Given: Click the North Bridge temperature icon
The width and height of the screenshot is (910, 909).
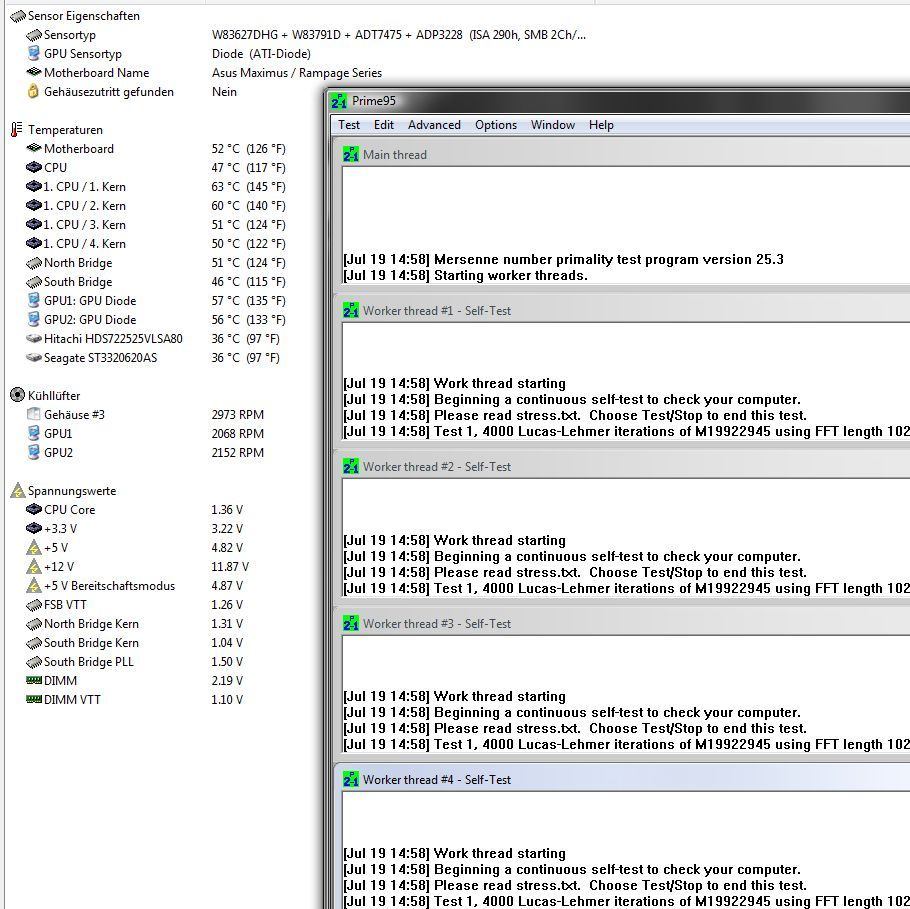Looking at the screenshot, I should [34, 263].
